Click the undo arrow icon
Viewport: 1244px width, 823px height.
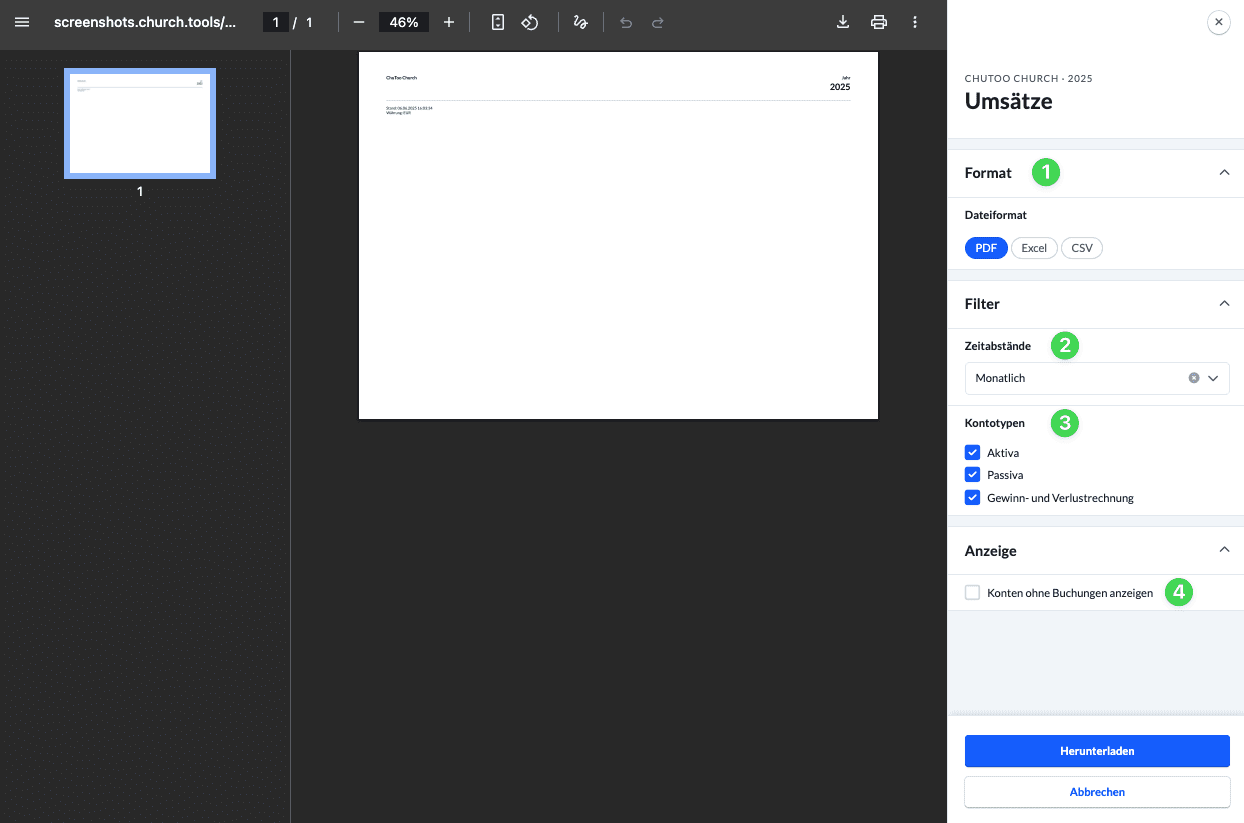point(626,22)
